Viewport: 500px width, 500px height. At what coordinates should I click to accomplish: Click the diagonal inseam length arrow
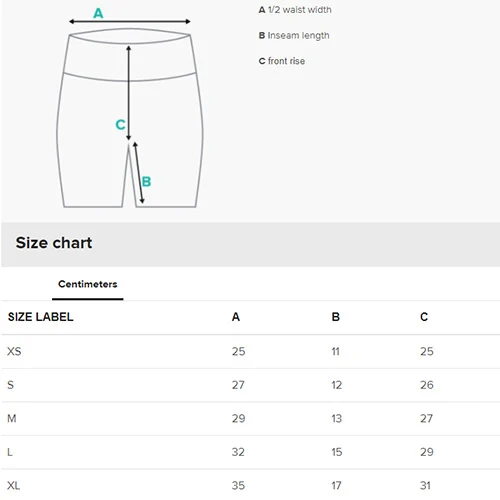point(139,172)
